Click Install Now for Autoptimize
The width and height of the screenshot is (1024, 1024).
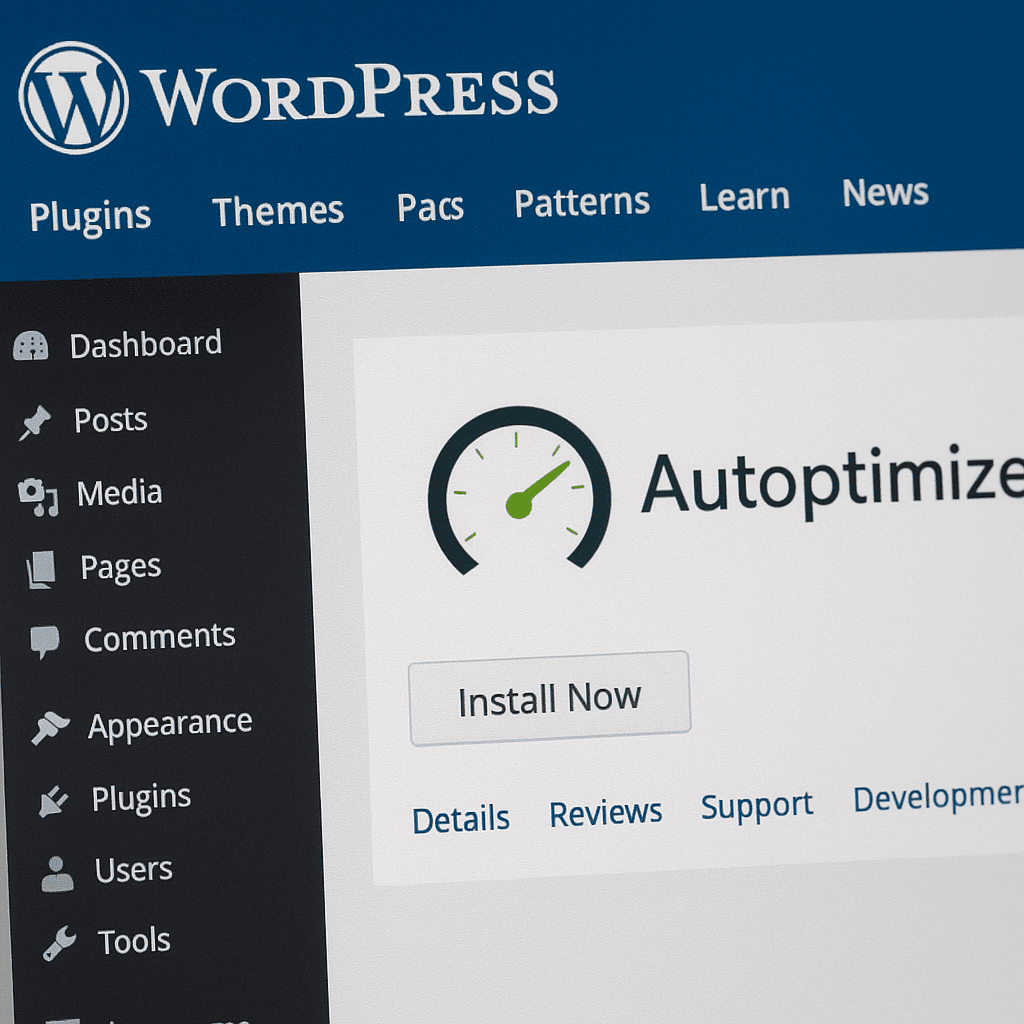(x=548, y=697)
